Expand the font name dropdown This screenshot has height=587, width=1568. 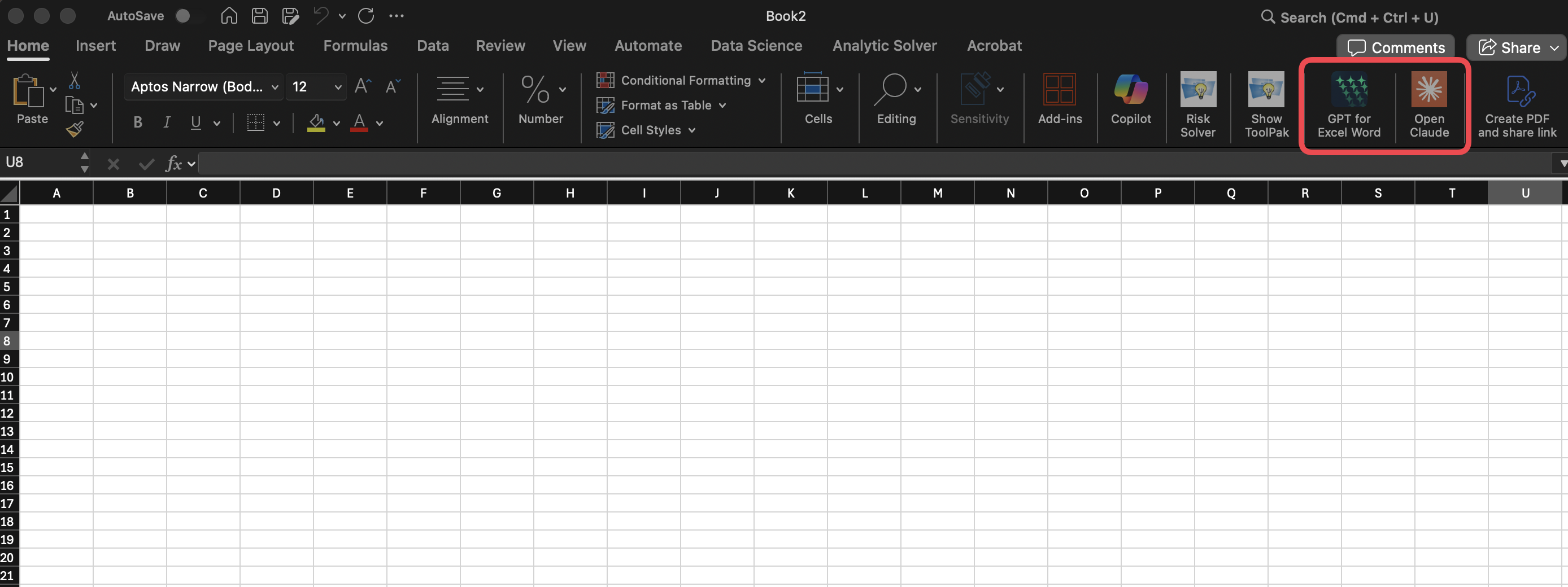tap(275, 87)
